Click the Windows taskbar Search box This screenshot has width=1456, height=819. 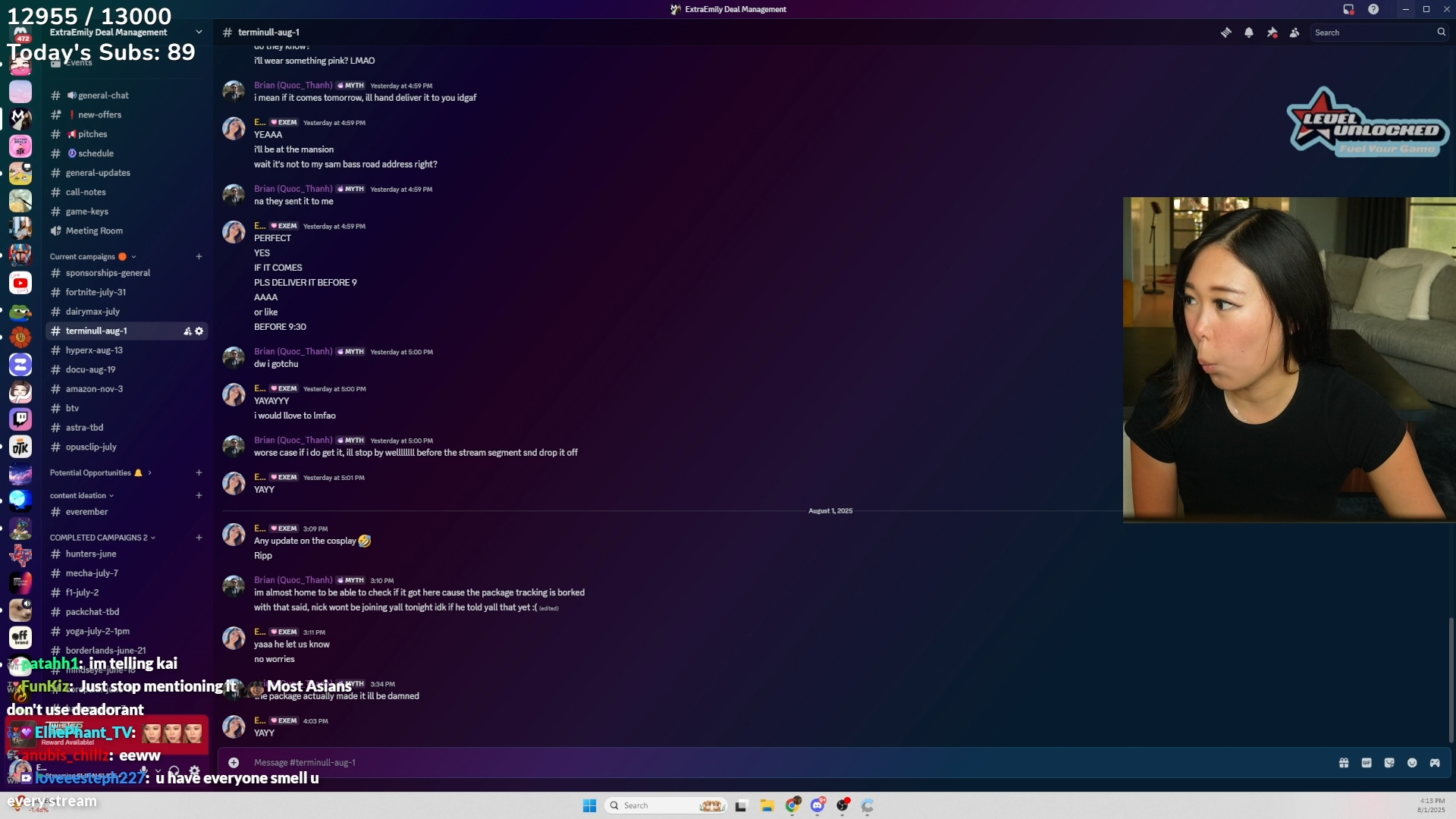tap(666, 805)
